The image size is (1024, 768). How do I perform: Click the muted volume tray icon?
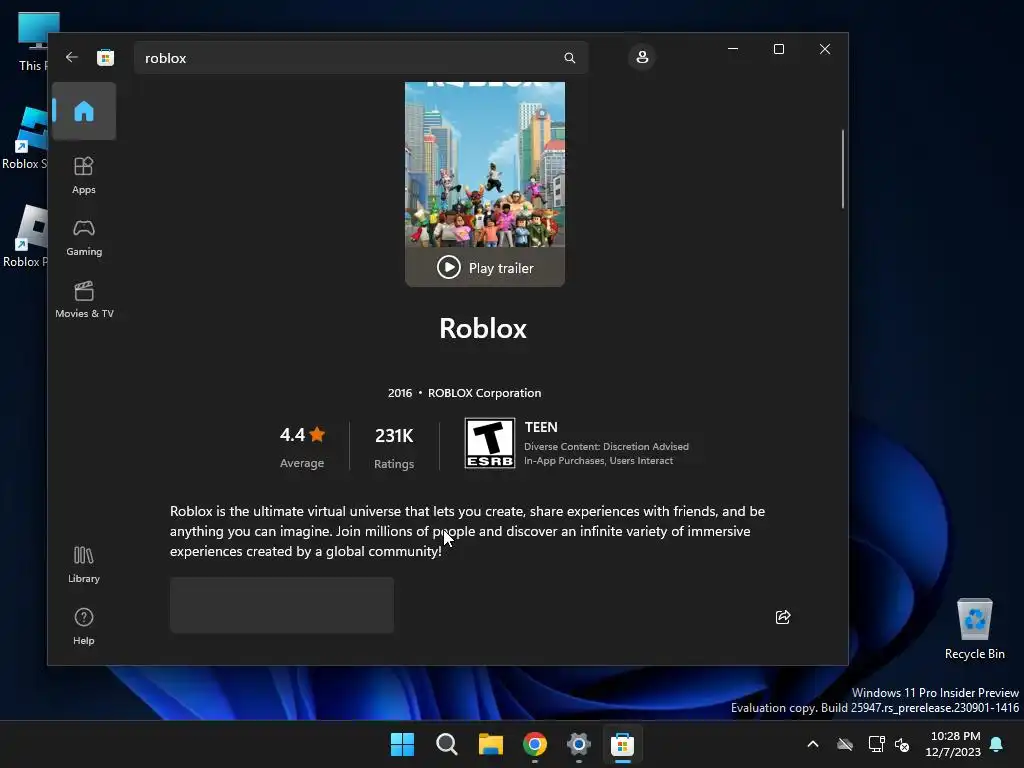902,744
